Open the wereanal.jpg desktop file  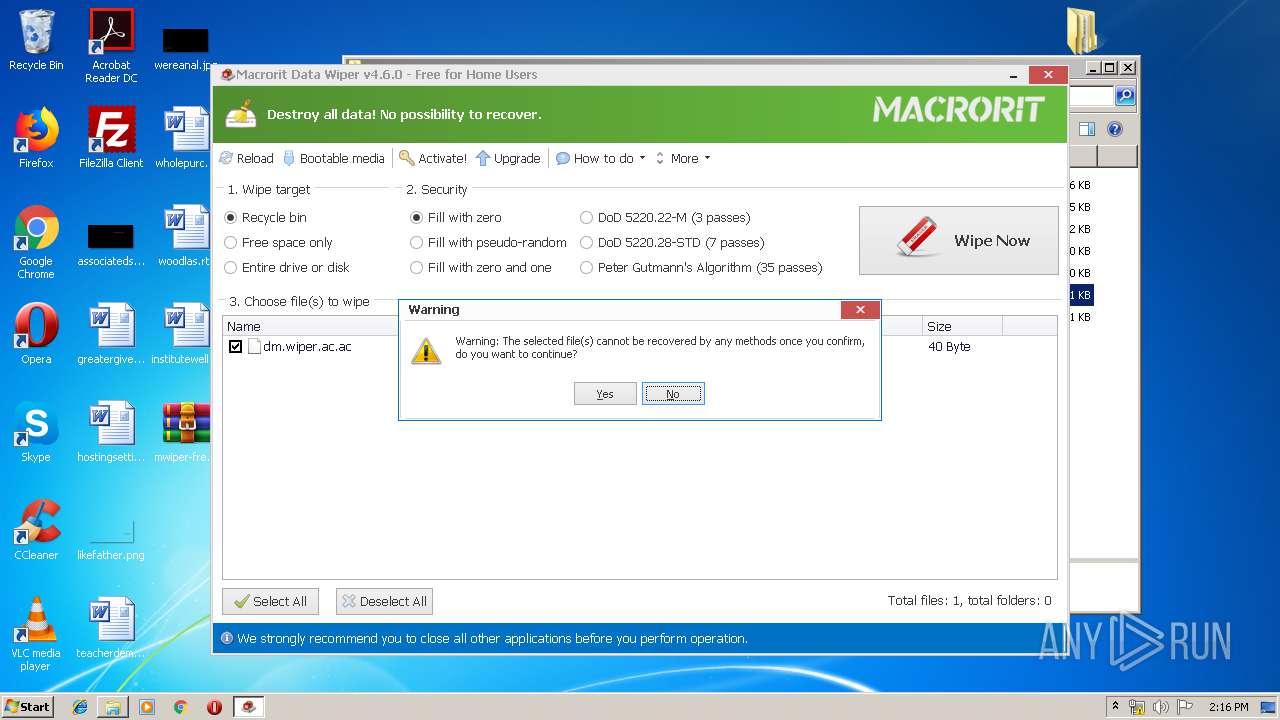coord(186,48)
